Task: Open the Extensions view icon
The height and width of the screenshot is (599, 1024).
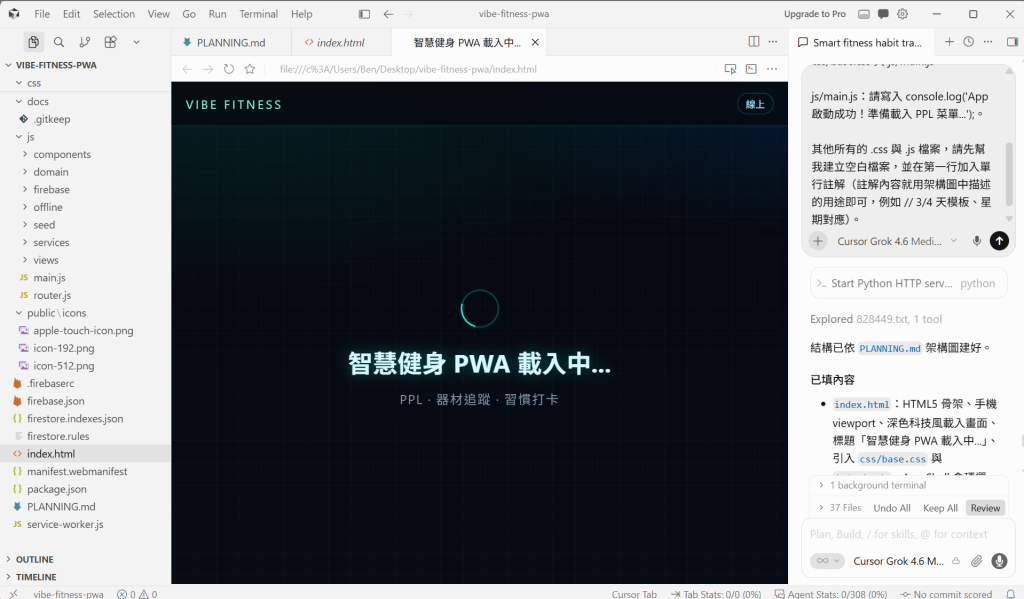Action: [110, 42]
